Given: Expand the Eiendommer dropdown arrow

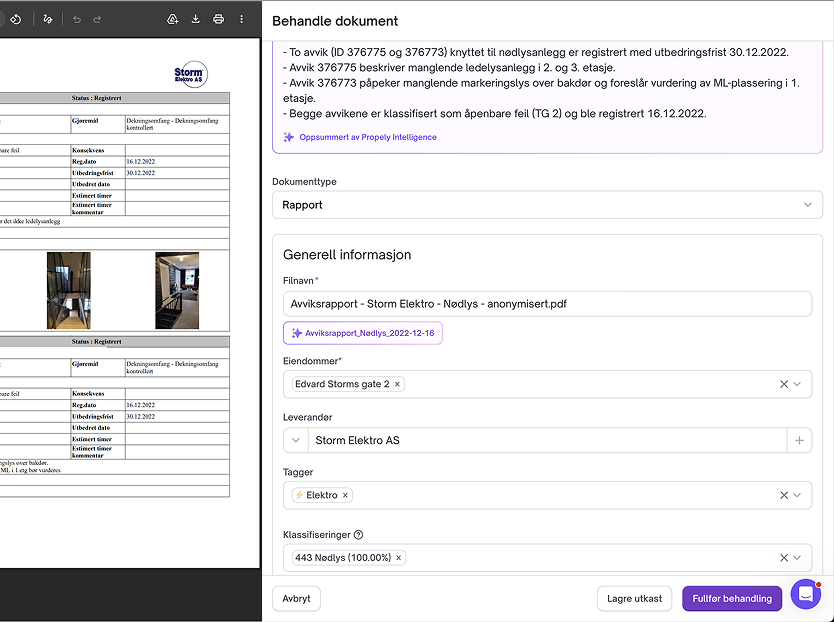Looking at the screenshot, I should pyautogui.click(x=797, y=384).
